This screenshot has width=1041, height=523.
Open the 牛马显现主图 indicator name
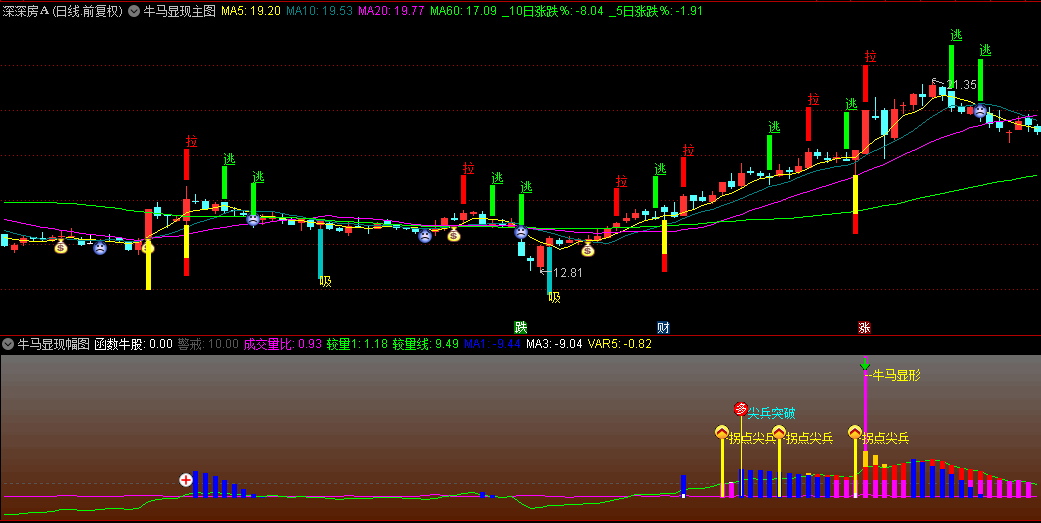[x=179, y=11]
